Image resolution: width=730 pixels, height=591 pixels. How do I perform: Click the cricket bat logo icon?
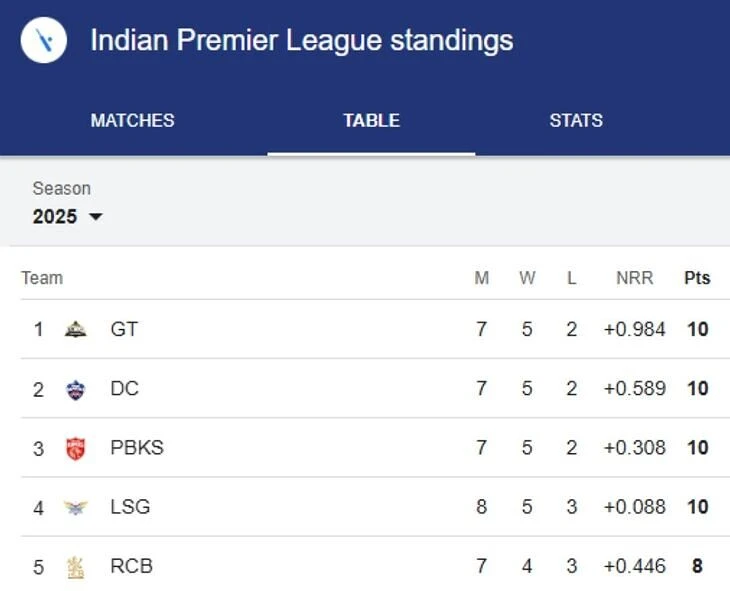pos(44,40)
